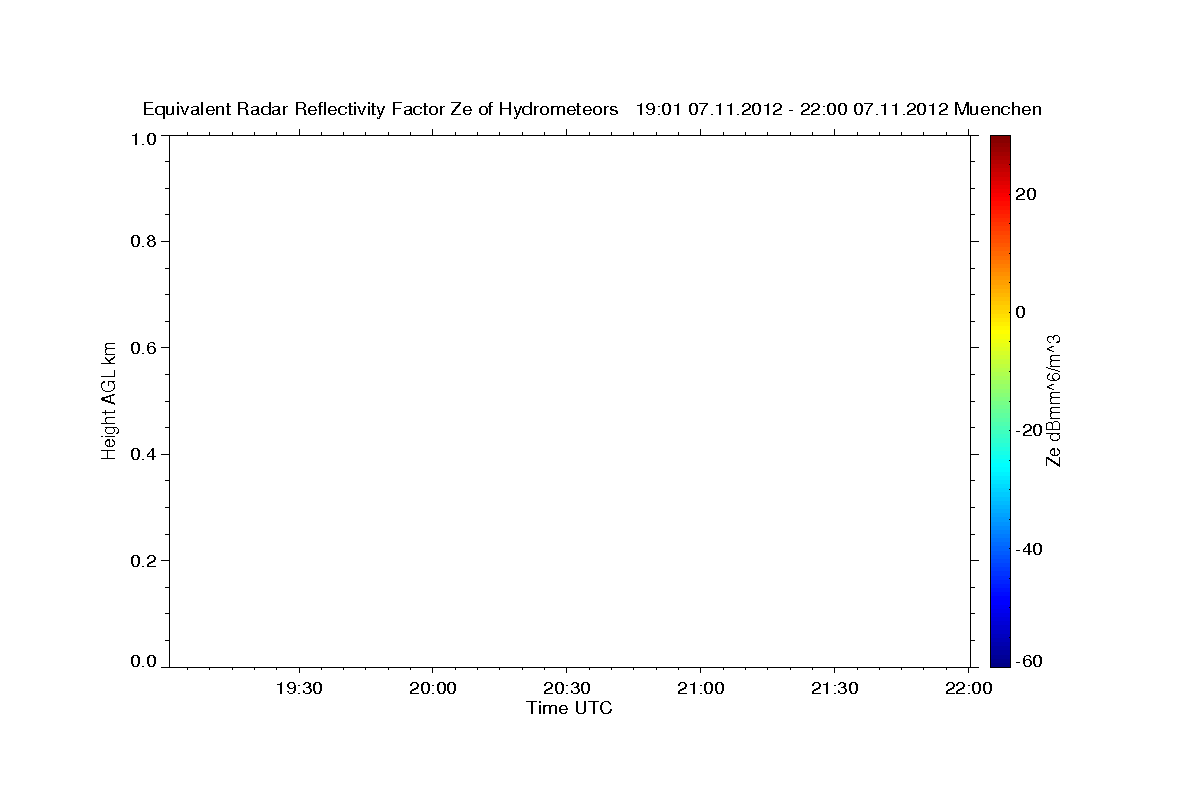Click the Time UTC axis title
The width and height of the screenshot is (1200, 800).
tap(569, 709)
